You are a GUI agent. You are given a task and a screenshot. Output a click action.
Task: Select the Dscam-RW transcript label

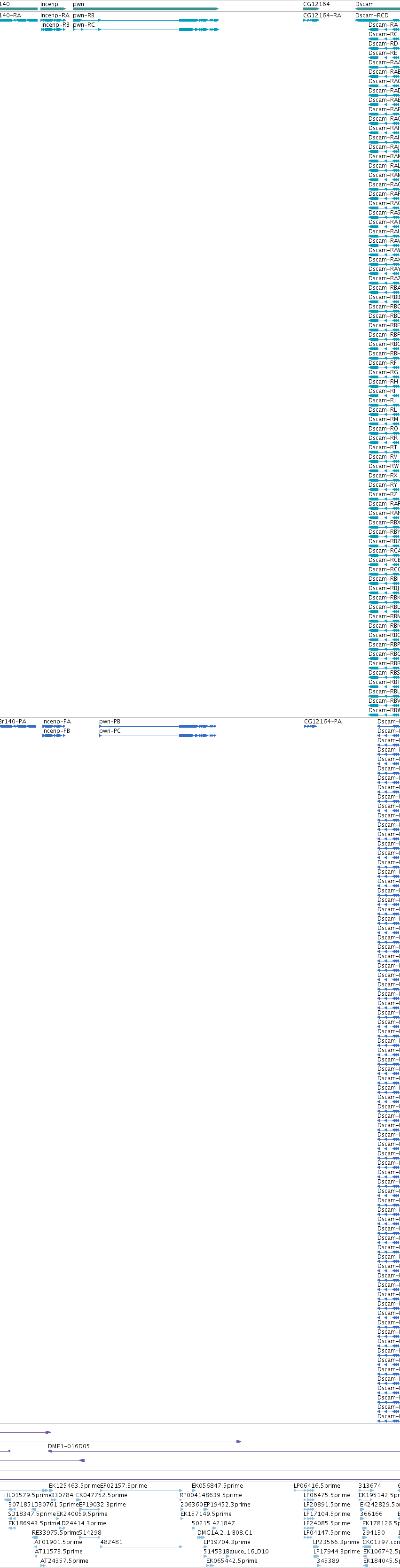click(x=383, y=466)
